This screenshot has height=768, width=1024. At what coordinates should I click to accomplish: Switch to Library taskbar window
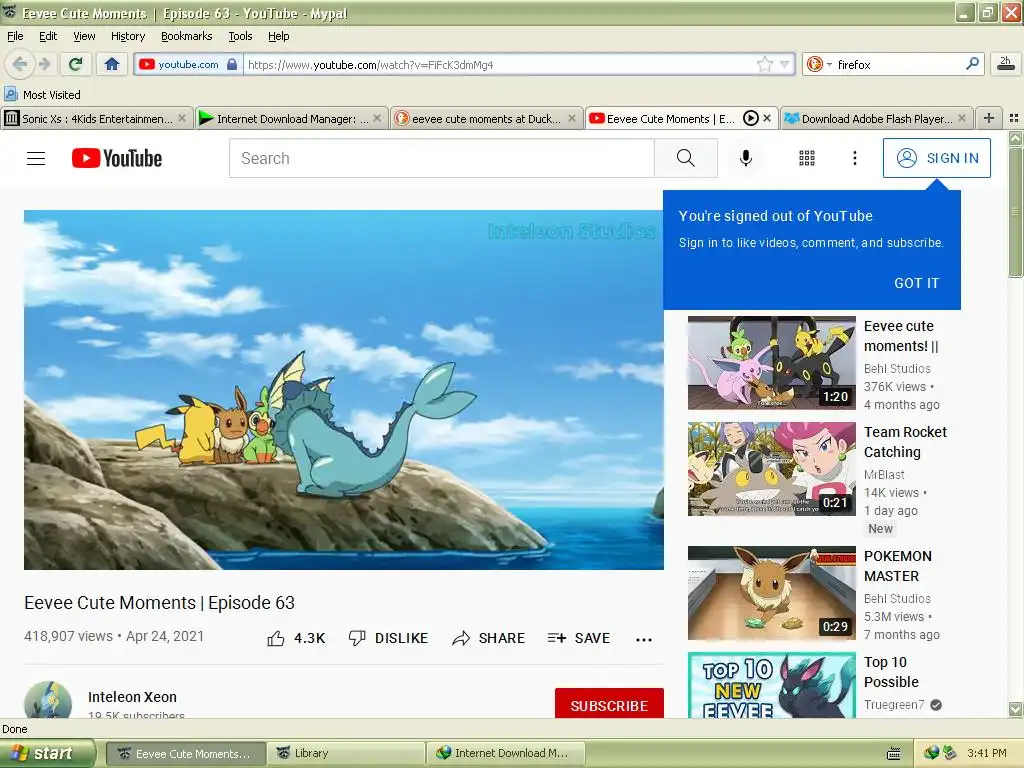pyautogui.click(x=346, y=753)
